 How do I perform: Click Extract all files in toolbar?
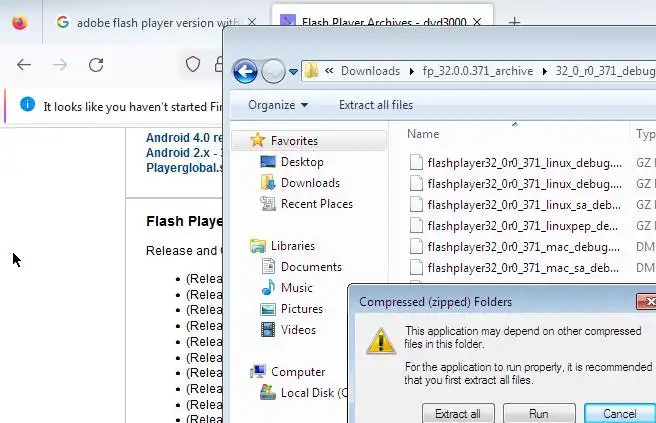tap(376, 105)
